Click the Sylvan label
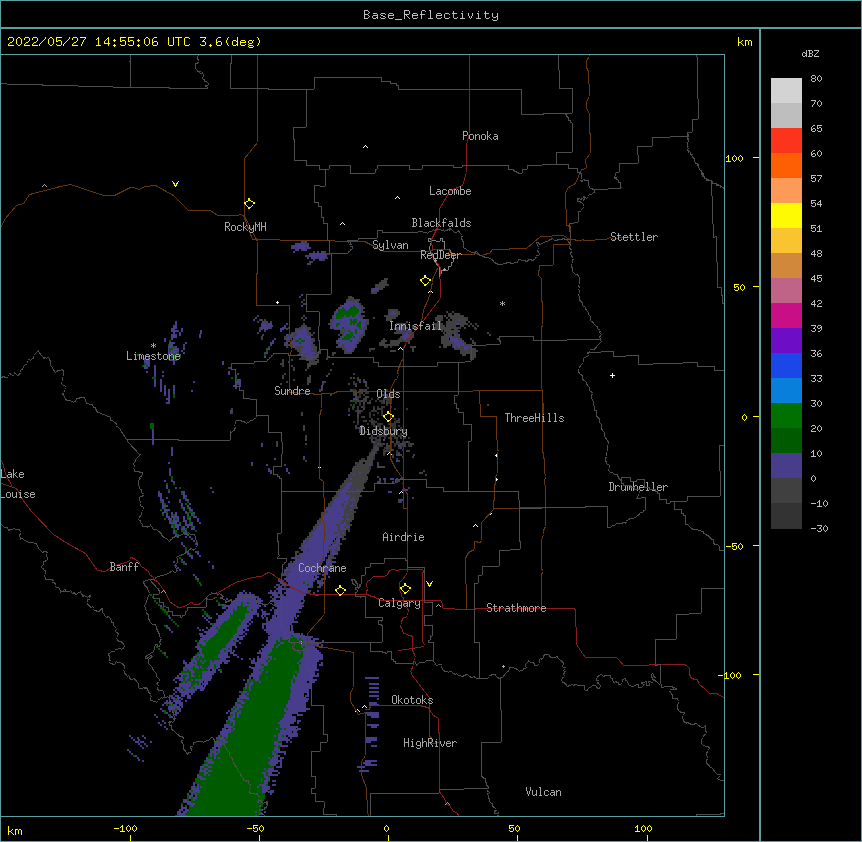The image size is (862, 842). (x=390, y=245)
